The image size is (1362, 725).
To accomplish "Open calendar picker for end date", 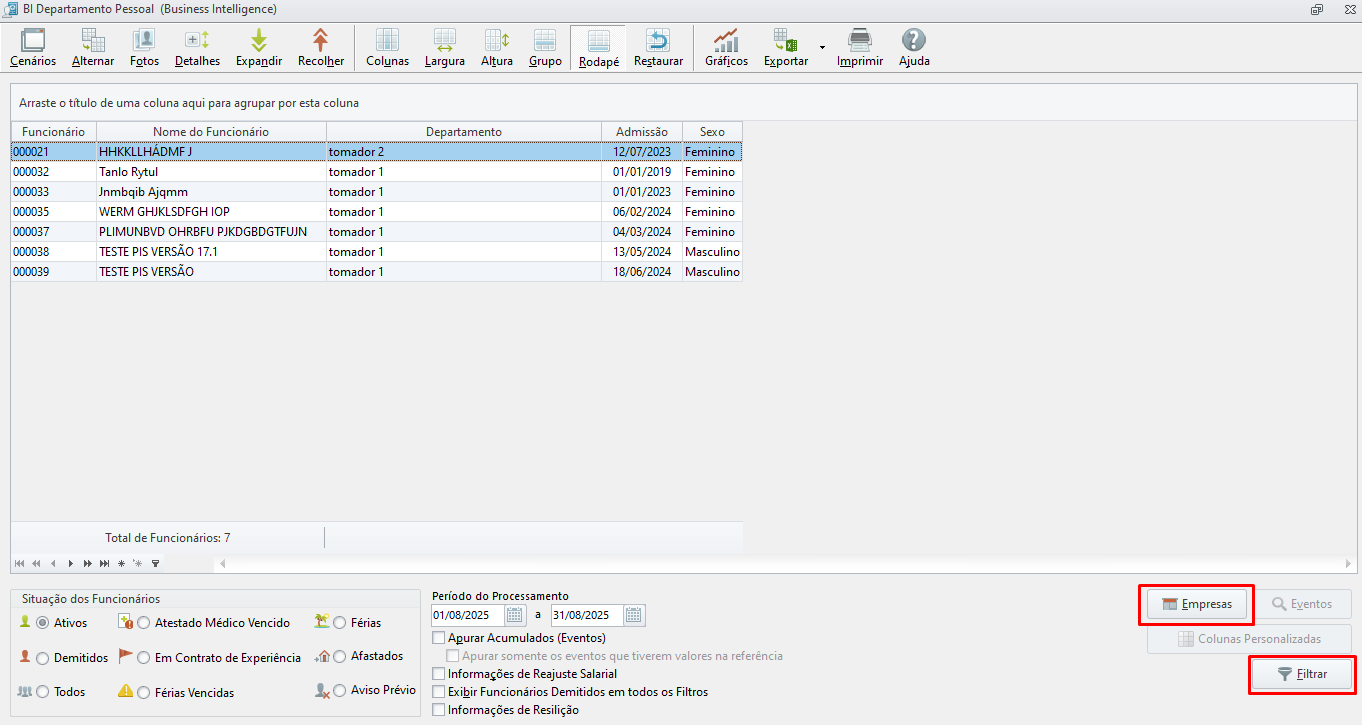I will (634, 615).
